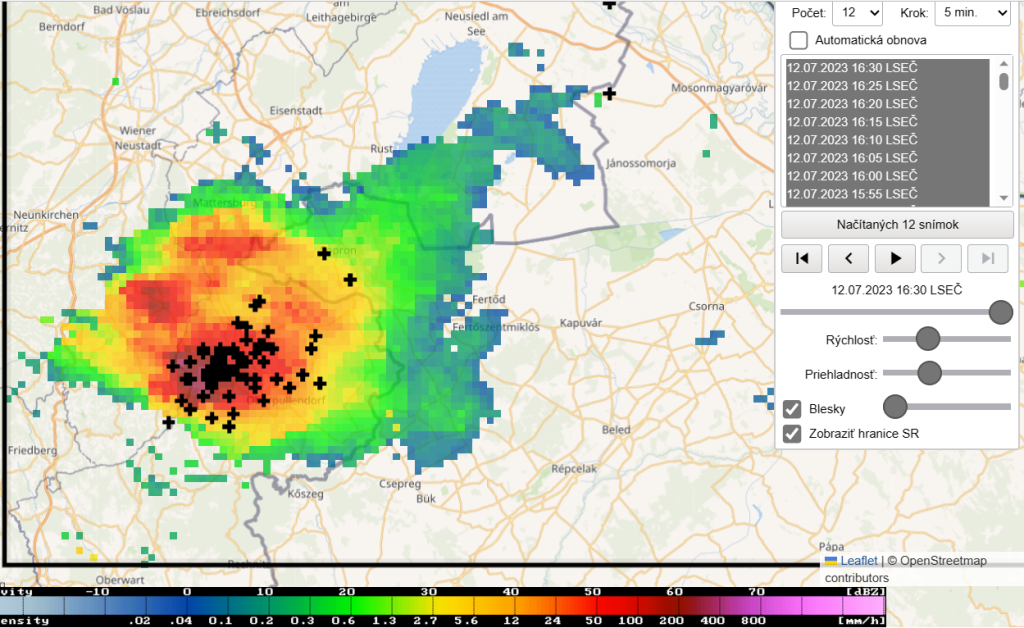Click the Rýchlosť speed slider
Screen dimensions: 1024x628
(946, 339)
